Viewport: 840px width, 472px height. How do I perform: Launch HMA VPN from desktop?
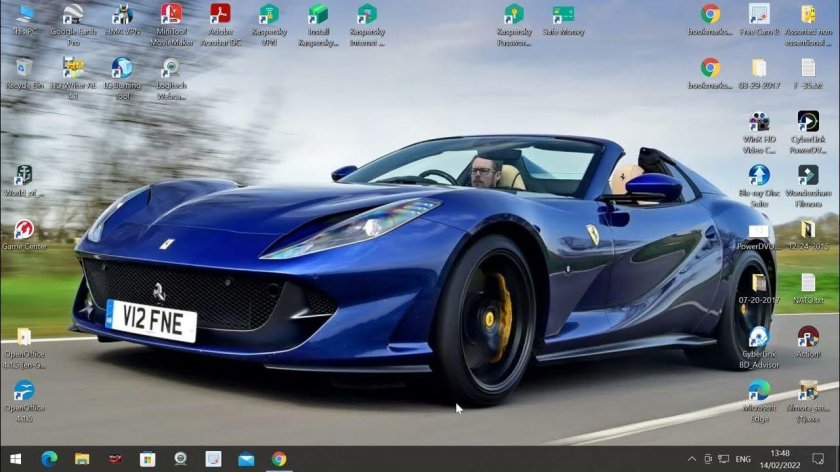[122, 15]
